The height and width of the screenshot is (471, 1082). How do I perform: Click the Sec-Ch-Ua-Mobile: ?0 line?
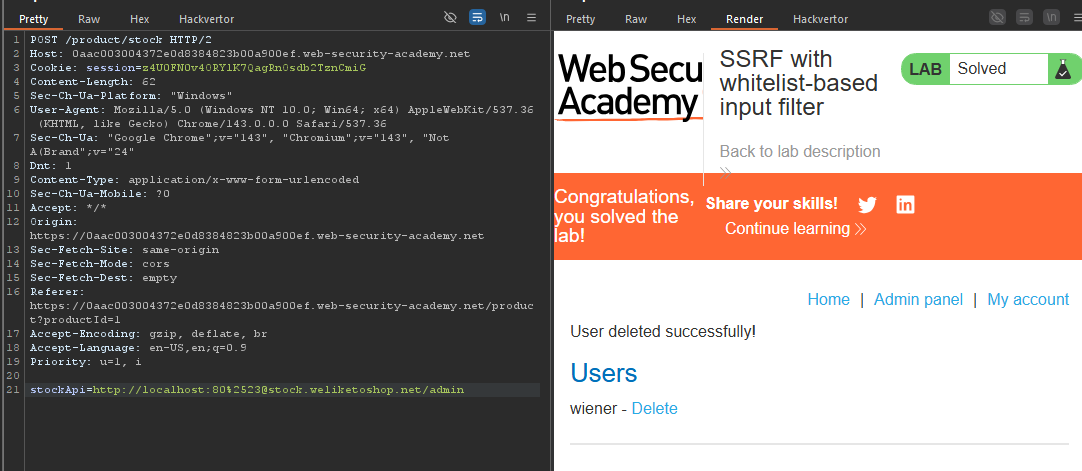click(99, 193)
